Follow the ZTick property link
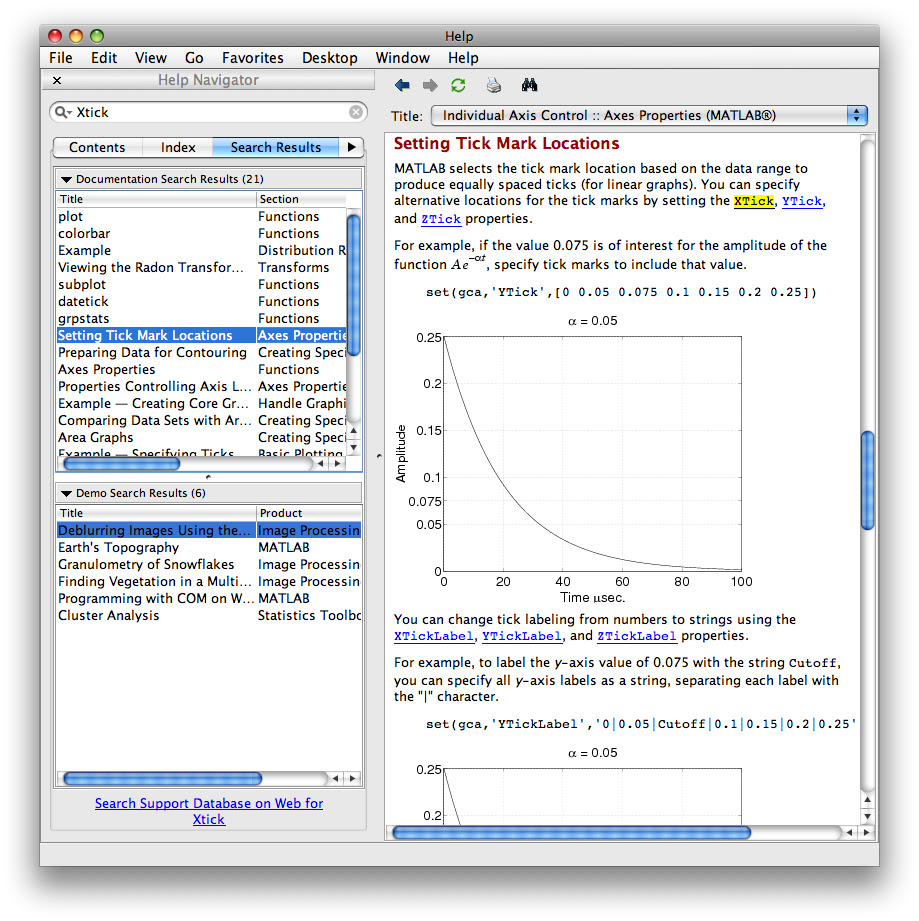The height and width of the screenshot is (921, 919). pyautogui.click(x=441, y=219)
